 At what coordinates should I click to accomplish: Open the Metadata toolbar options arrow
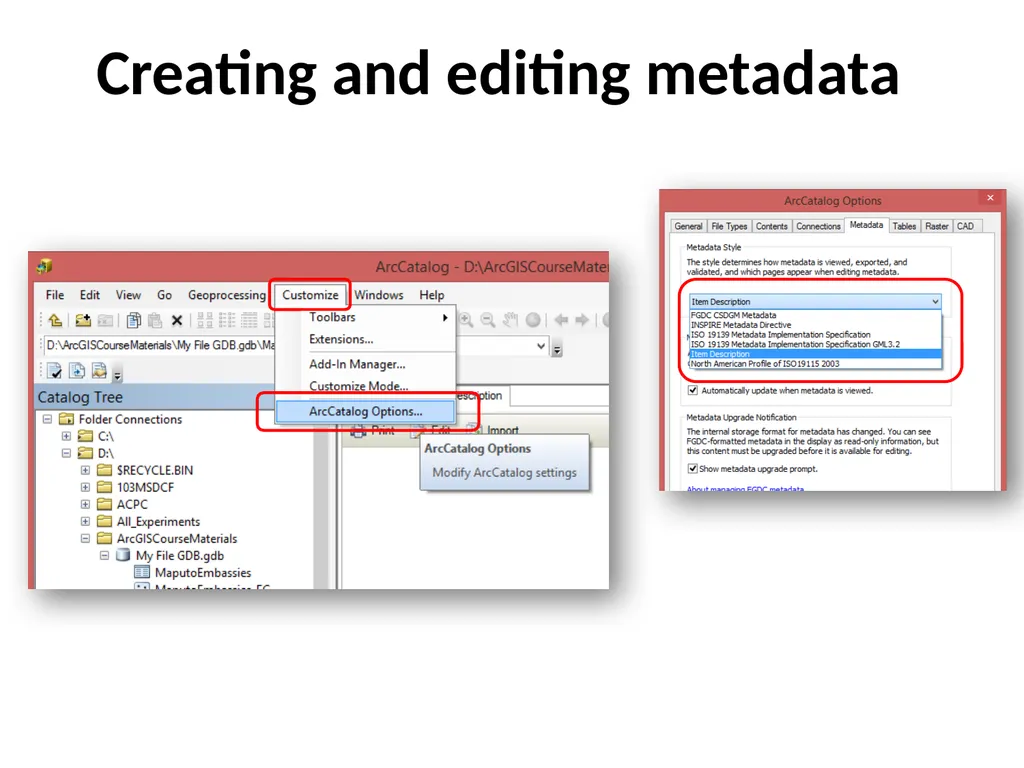point(118,375)
